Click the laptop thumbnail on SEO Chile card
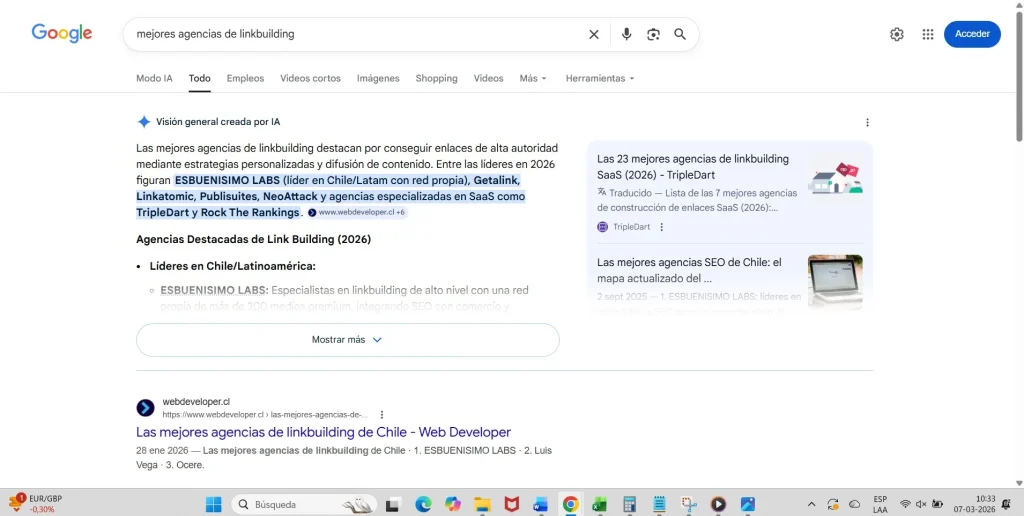 (x=835, y=281)
